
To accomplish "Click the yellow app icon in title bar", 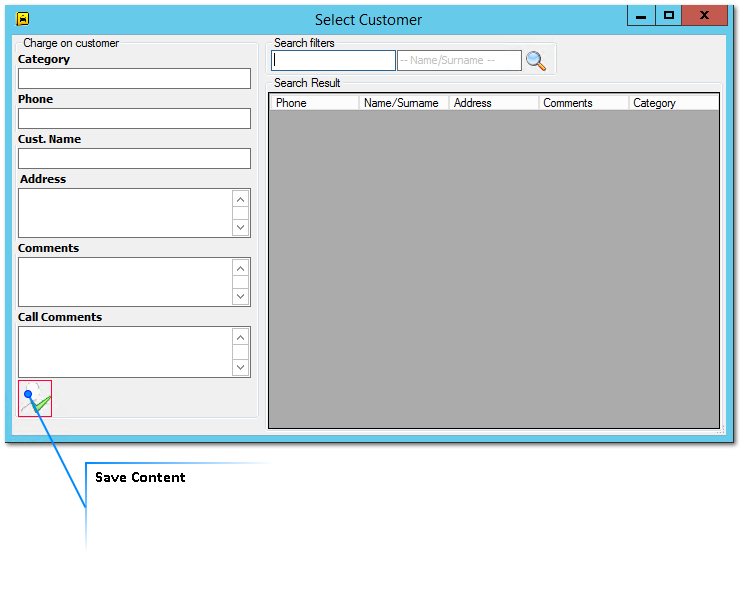I will 23,19.
